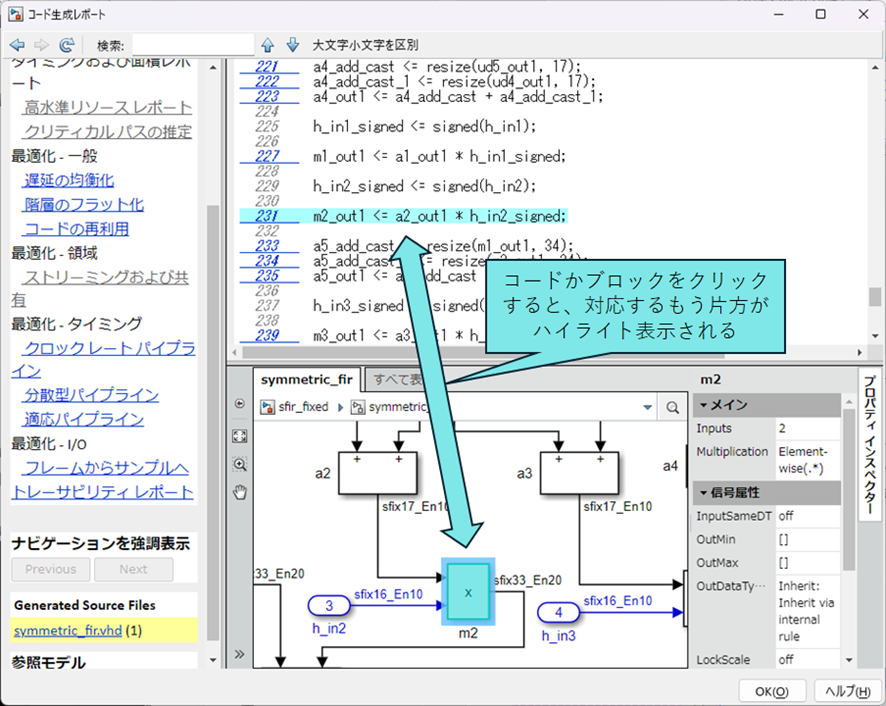Click the fit-to-view icon beside canvas
Screen dimensions: 886x706
tap(239, 436)
